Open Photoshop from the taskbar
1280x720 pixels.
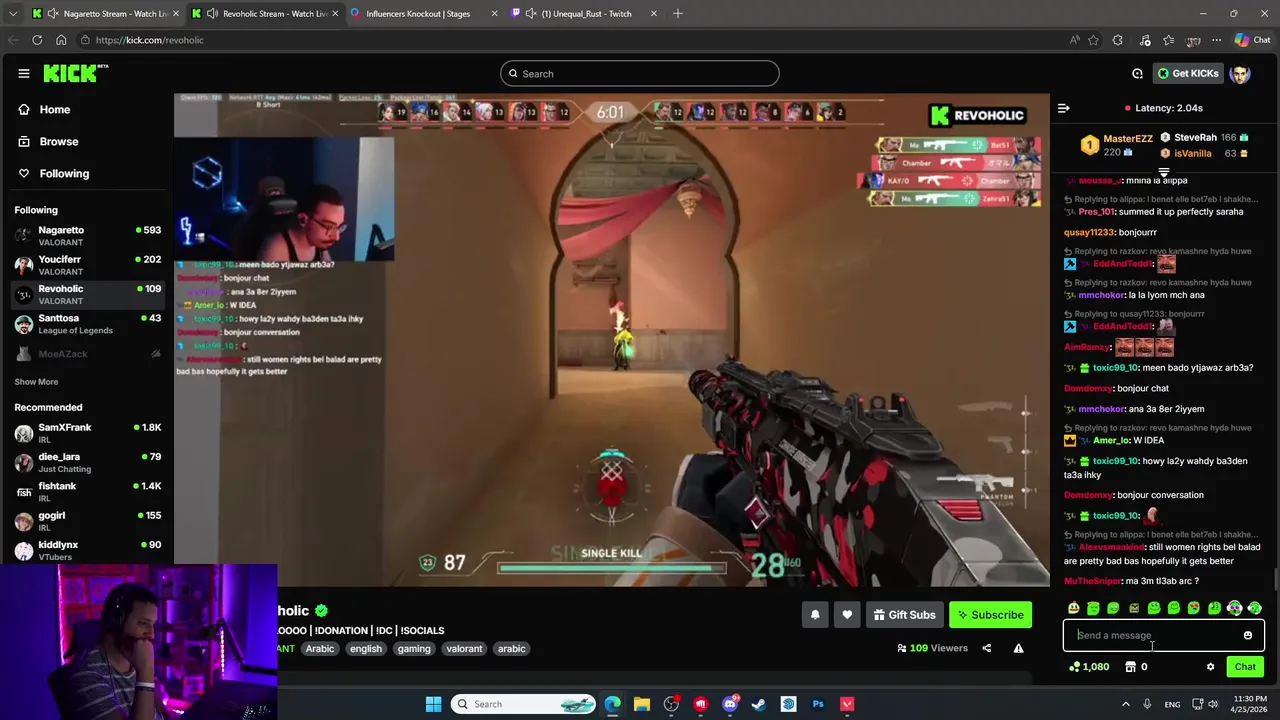click(x=818, y=704)
